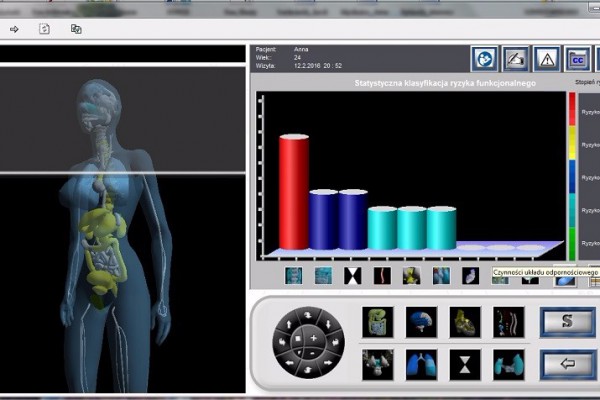Click the pencil edit icon above the chart
Viewport: 600px width, 400px height.
click(x=515, y=59)
